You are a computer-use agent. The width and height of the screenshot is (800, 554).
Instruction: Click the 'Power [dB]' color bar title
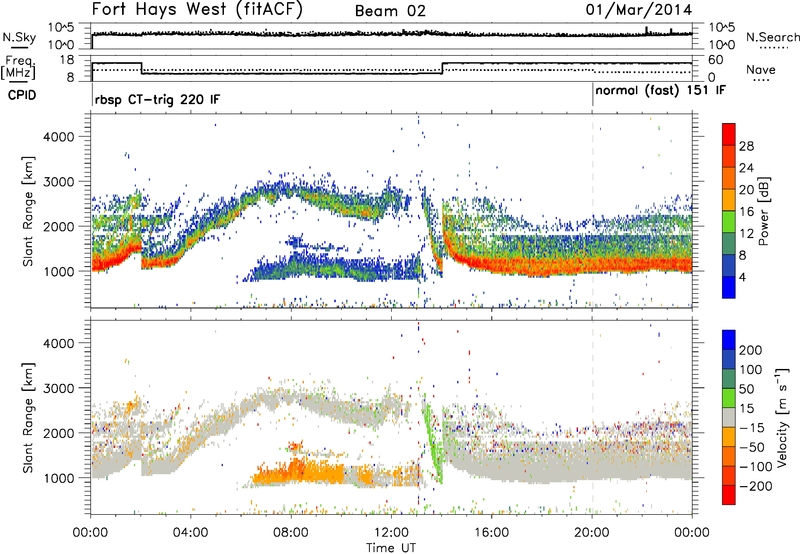tap(763, 211)
